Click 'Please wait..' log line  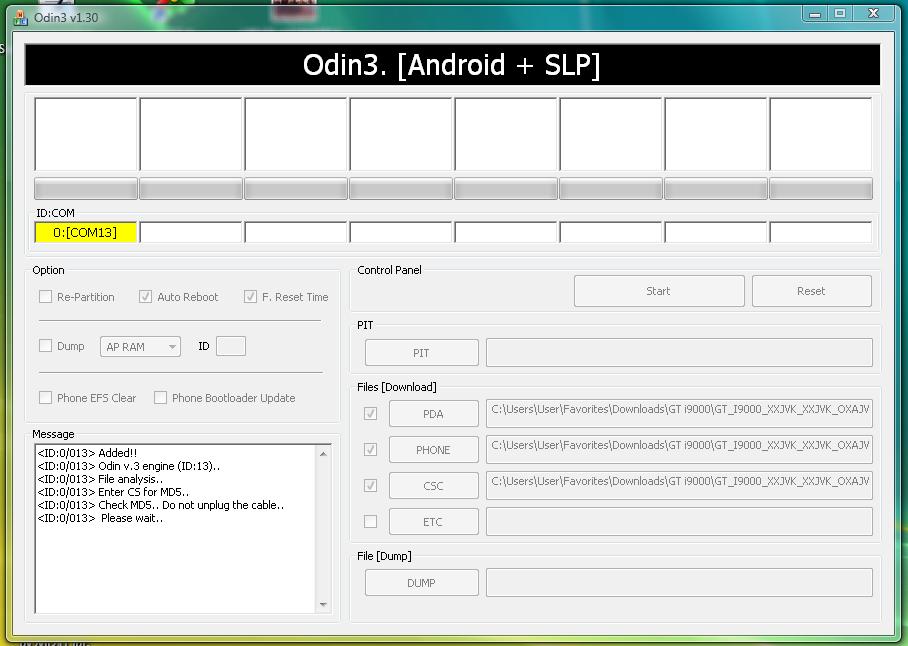pos(100,518)
